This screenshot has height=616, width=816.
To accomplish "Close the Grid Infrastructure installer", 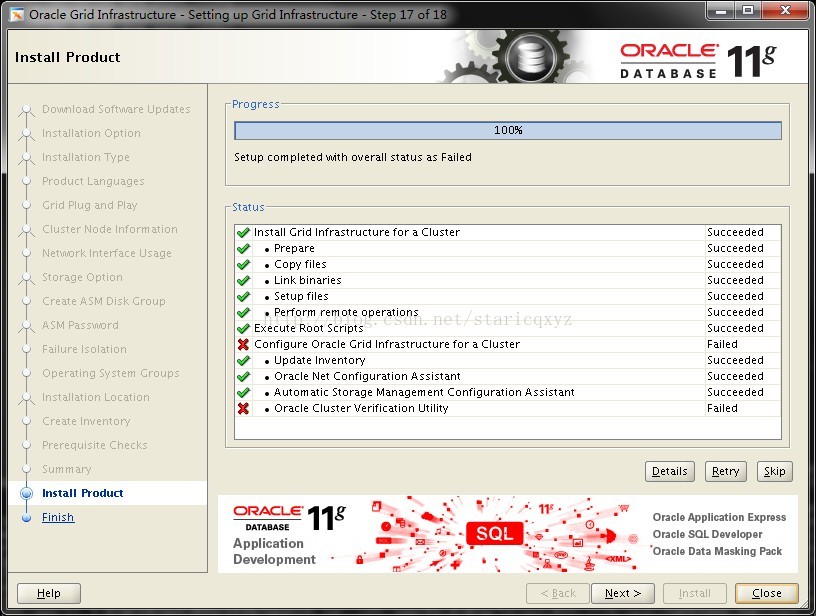I will click(x=767, y=593).
